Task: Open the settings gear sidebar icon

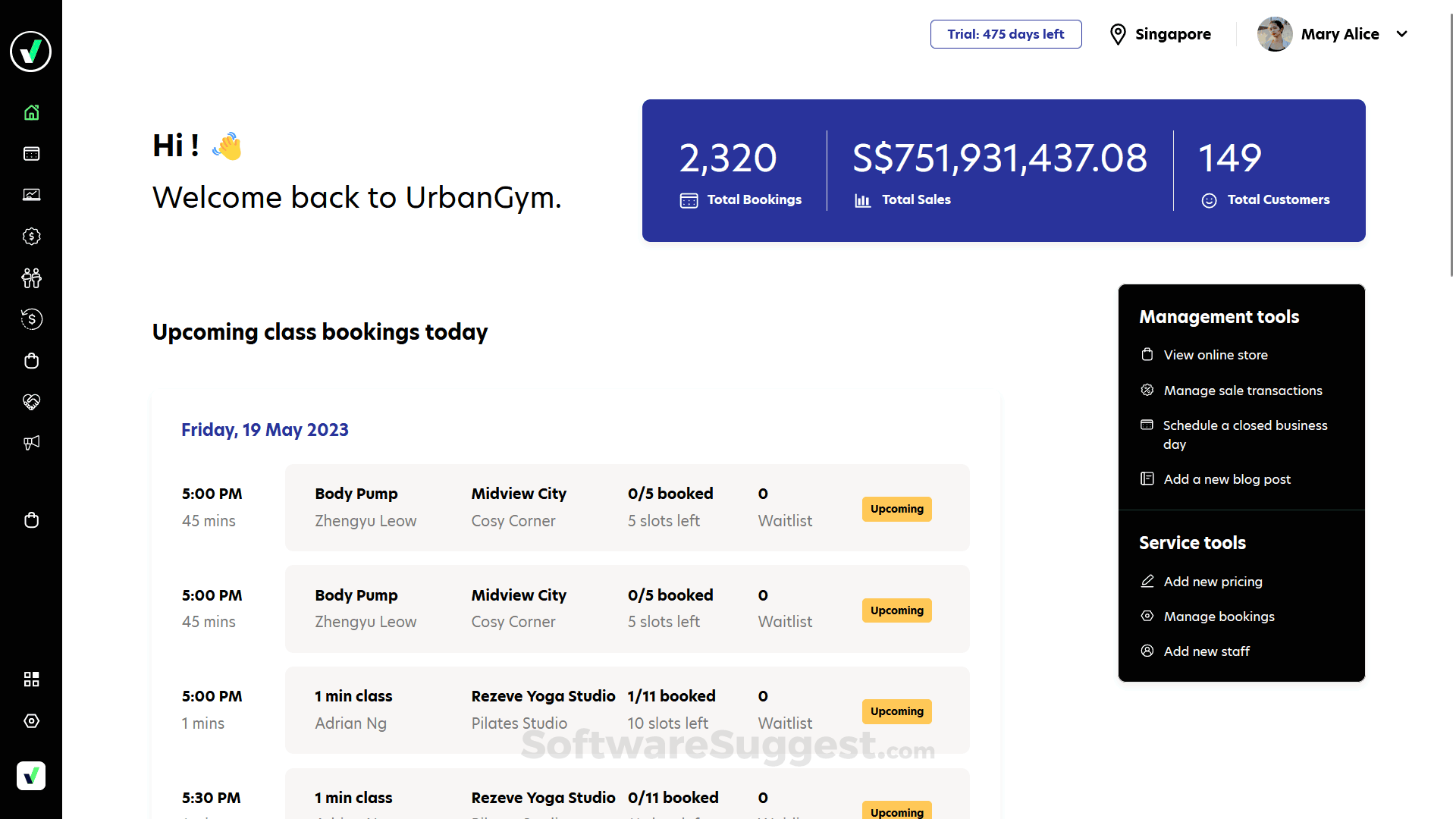Action: [x=31, y=721]
